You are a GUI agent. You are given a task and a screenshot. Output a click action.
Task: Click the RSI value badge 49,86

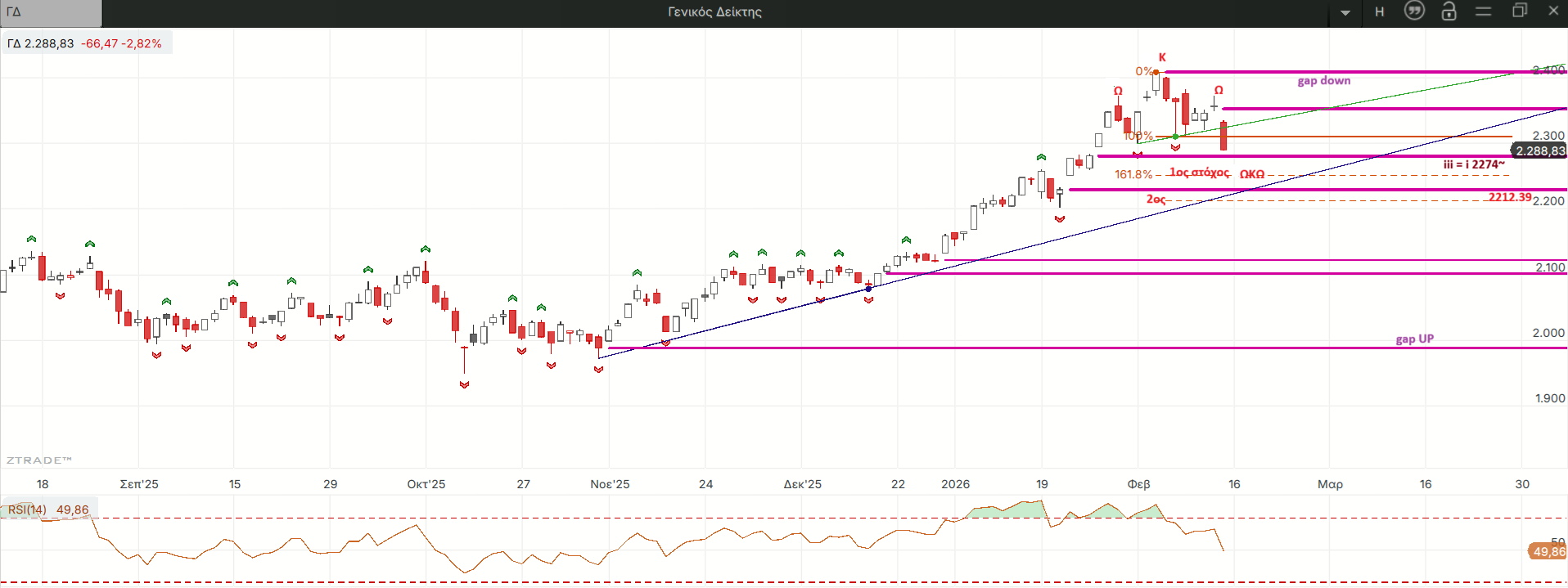coord(1548,551)
